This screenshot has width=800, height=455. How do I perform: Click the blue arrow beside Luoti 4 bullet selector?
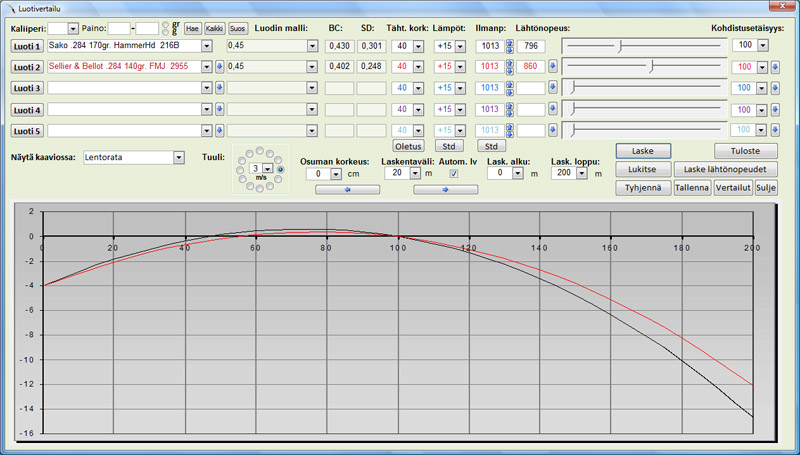[x=219, y=109]
